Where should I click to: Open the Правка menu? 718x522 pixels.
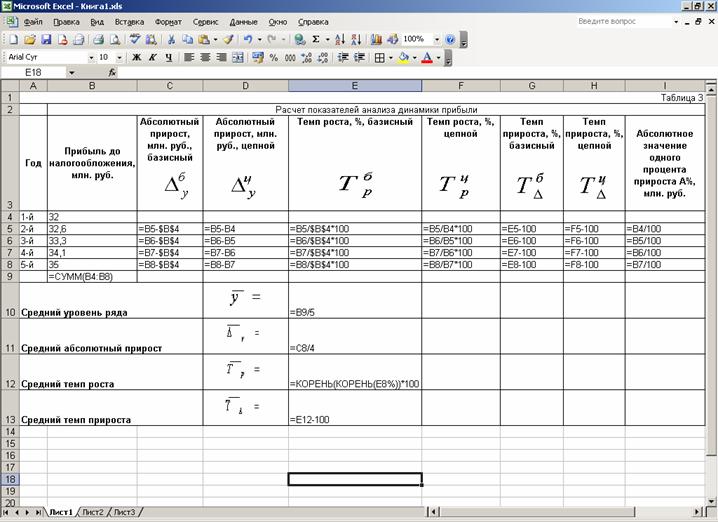tap(66, 22)
